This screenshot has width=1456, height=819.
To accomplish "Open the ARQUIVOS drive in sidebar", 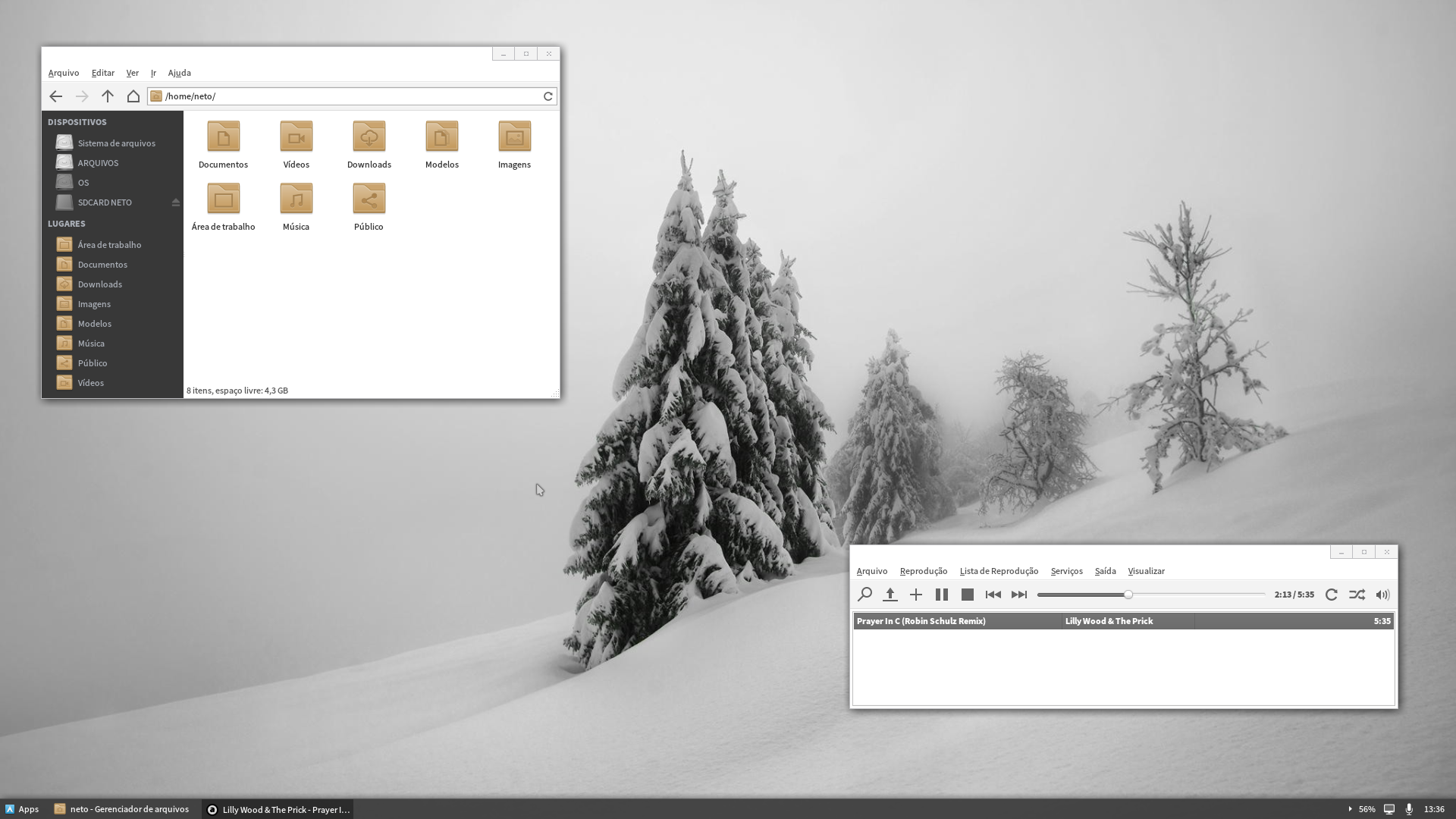I will tap(112, 163).
